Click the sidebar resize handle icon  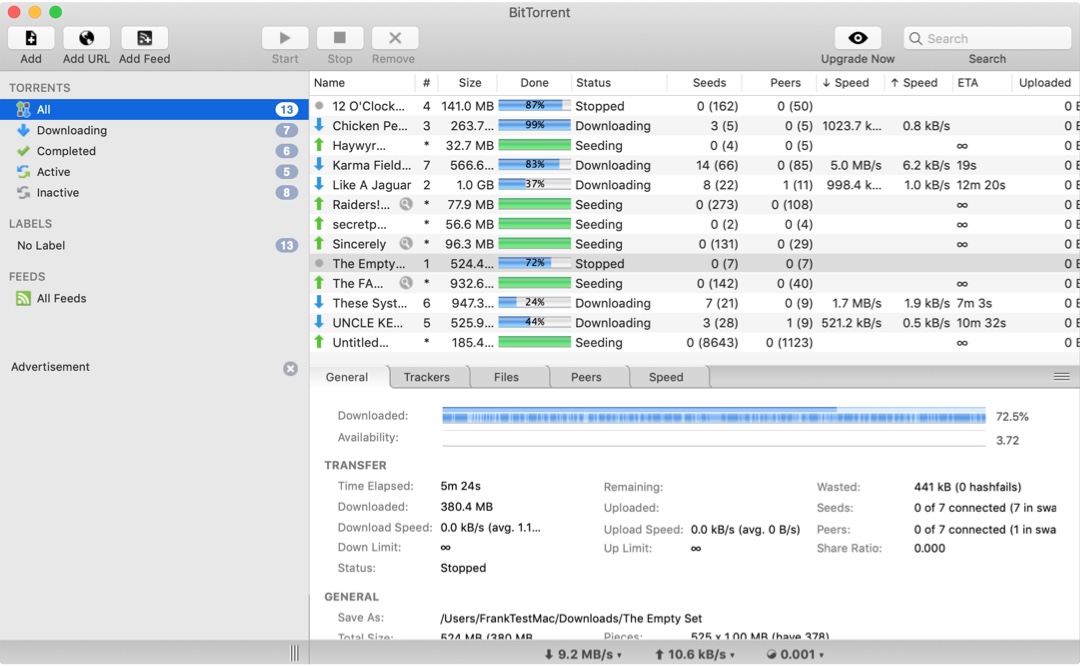pyautogui.click(x=295, y=653)
